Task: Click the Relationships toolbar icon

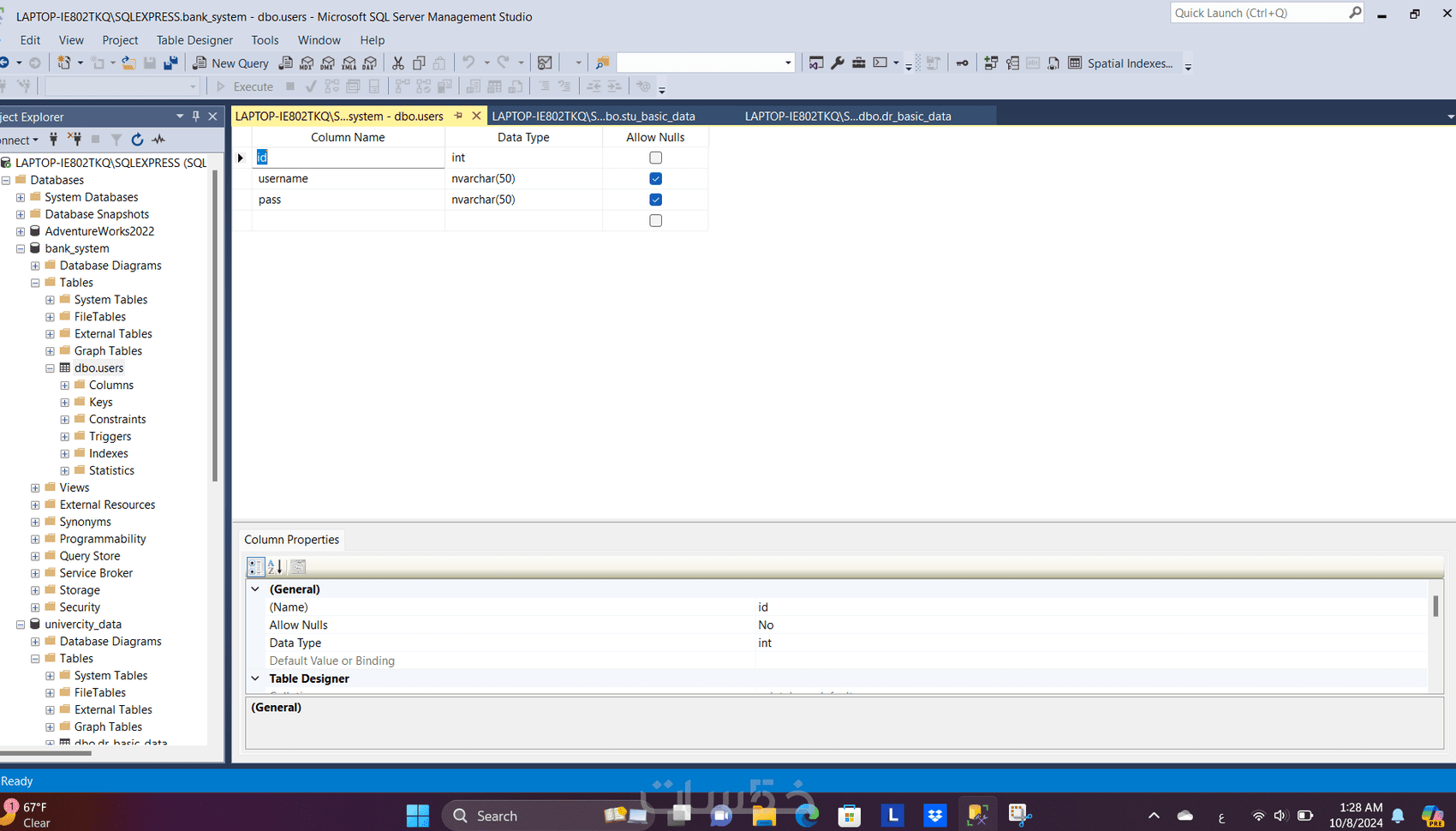Action: (991, 63)
